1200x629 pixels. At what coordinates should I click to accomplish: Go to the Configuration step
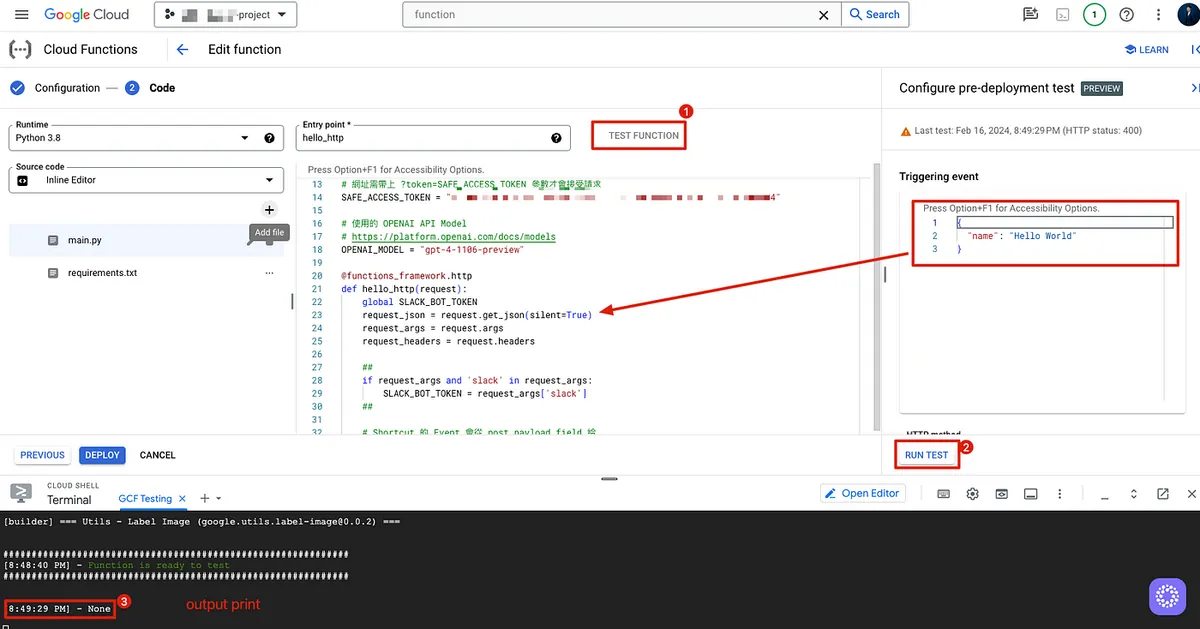pyautogui.click(x=67, y=88)
